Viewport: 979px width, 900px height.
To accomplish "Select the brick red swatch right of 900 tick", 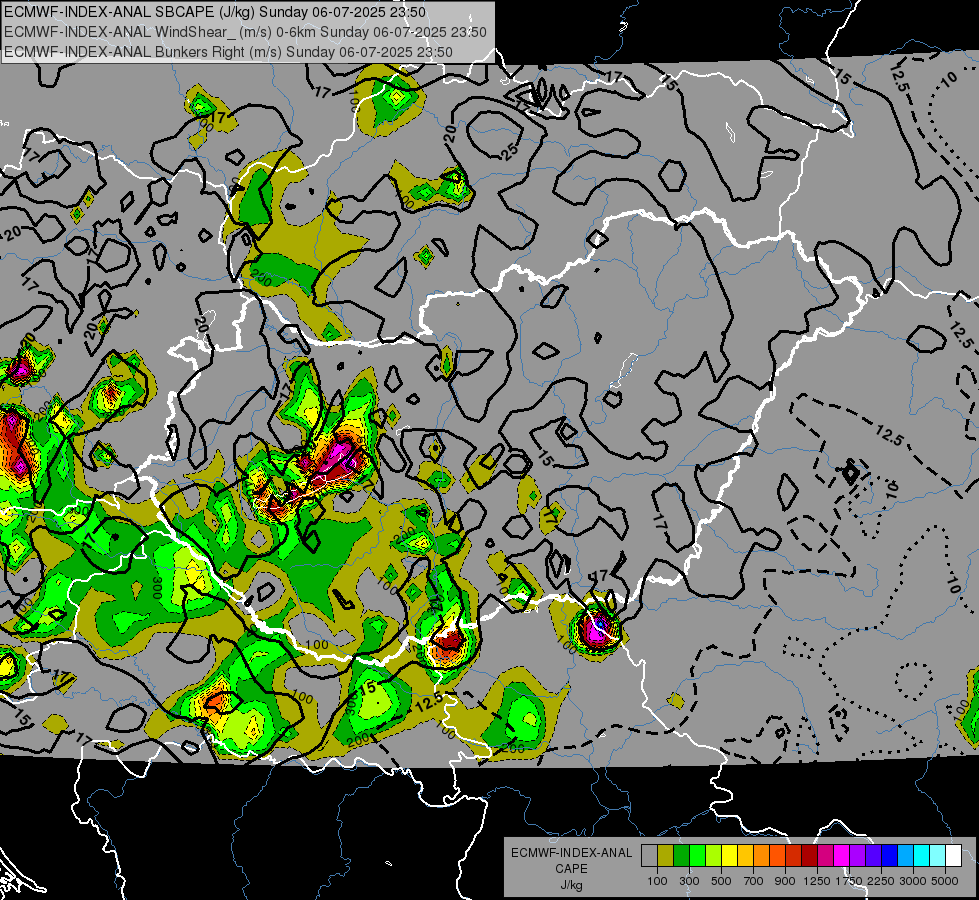I will tap(794, 855).
